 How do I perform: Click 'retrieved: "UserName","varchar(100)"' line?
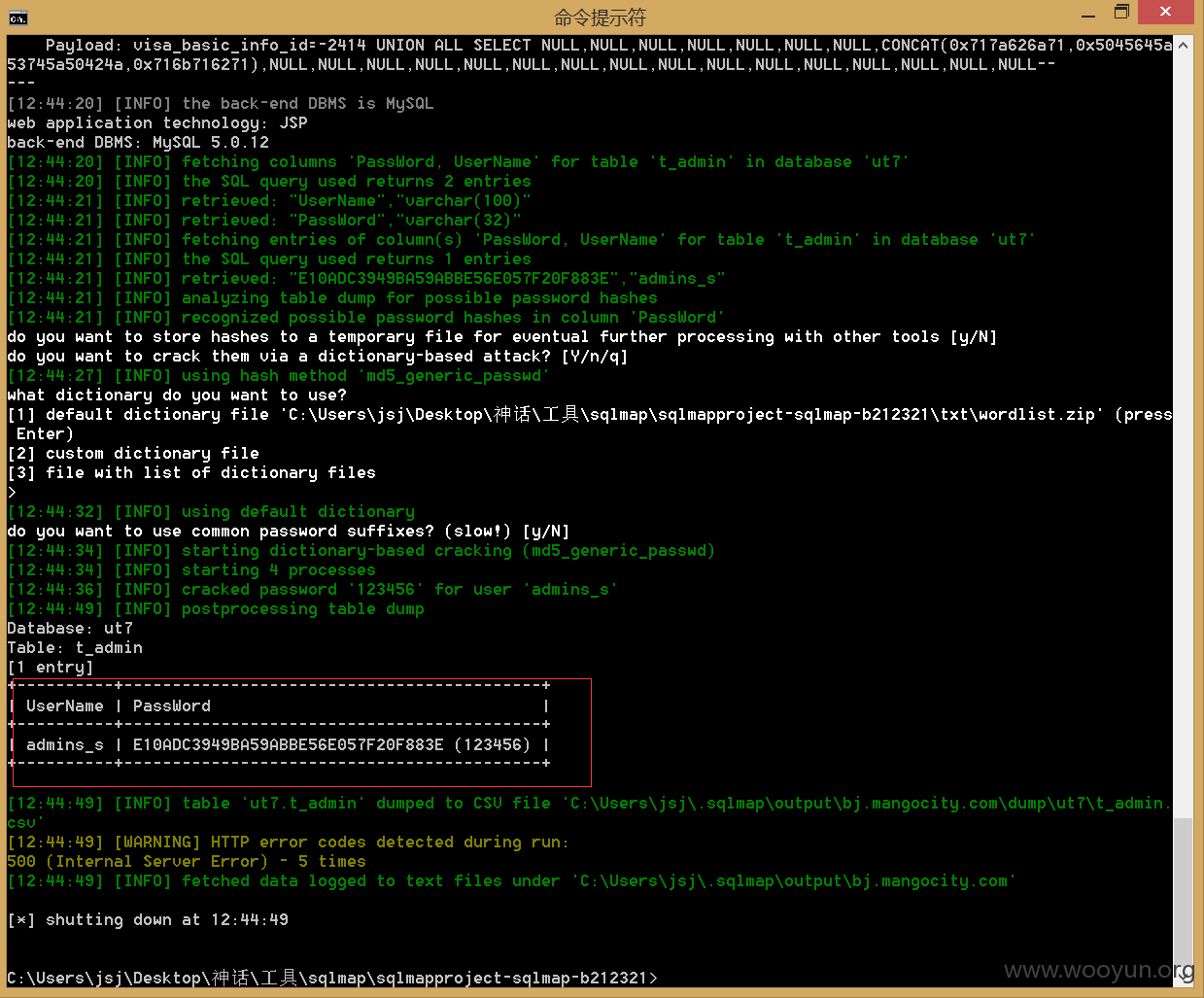[x=269, y=200]
